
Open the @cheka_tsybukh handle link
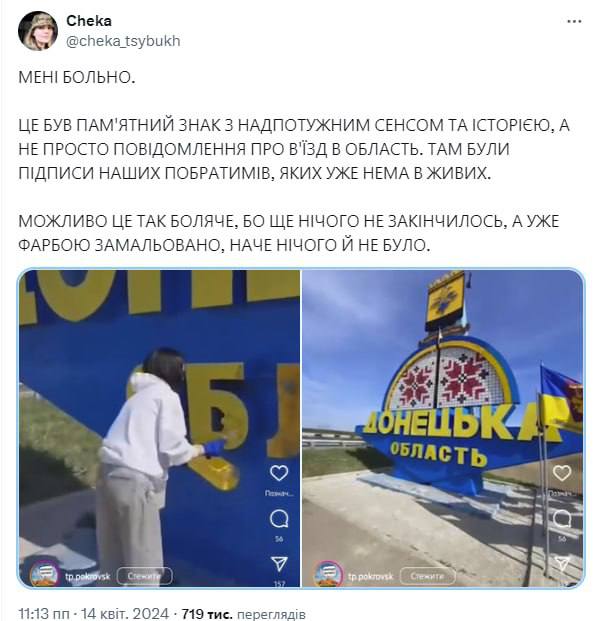123,41
